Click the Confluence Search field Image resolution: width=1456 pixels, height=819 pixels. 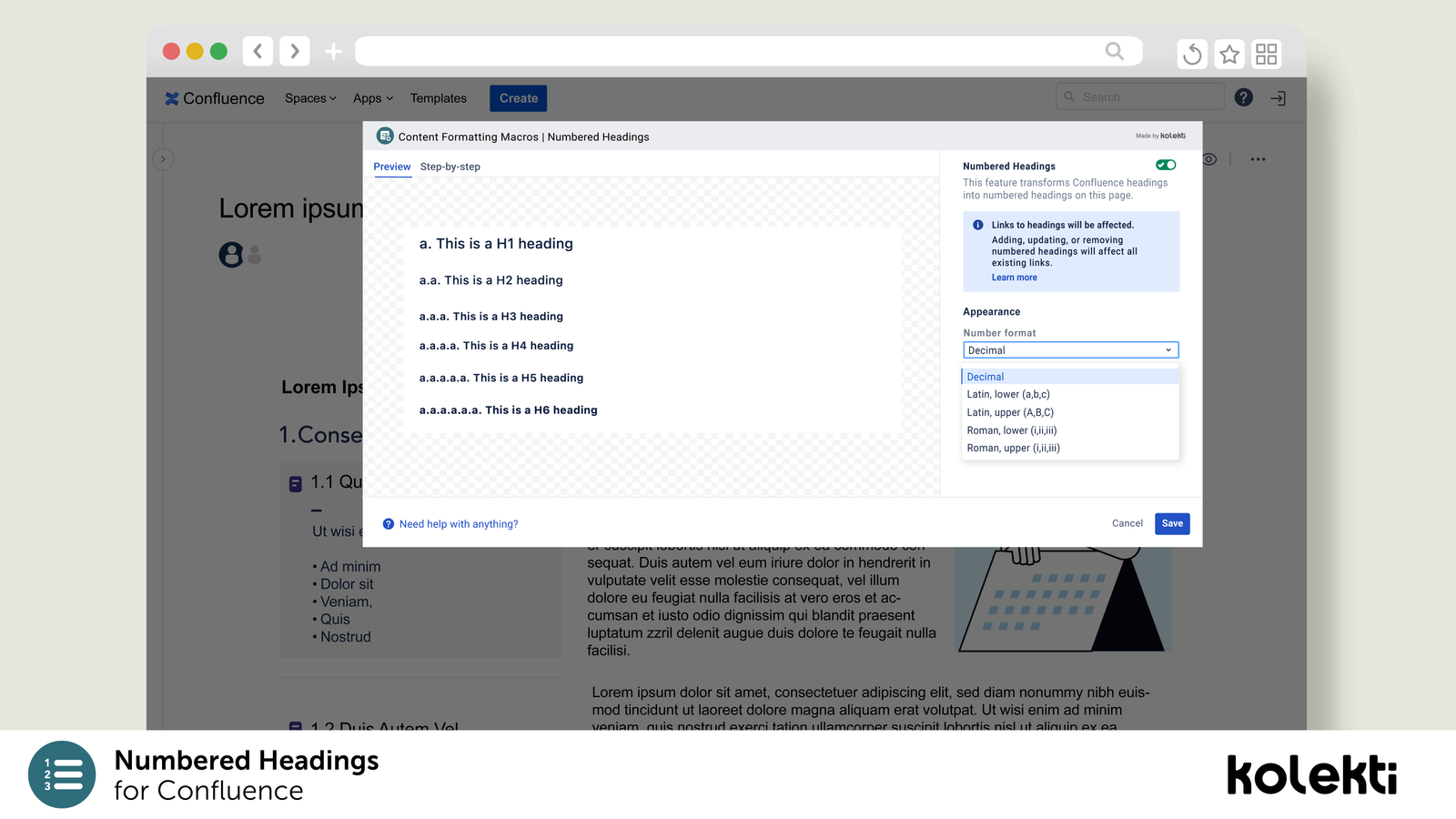(x=1140, y=97)
